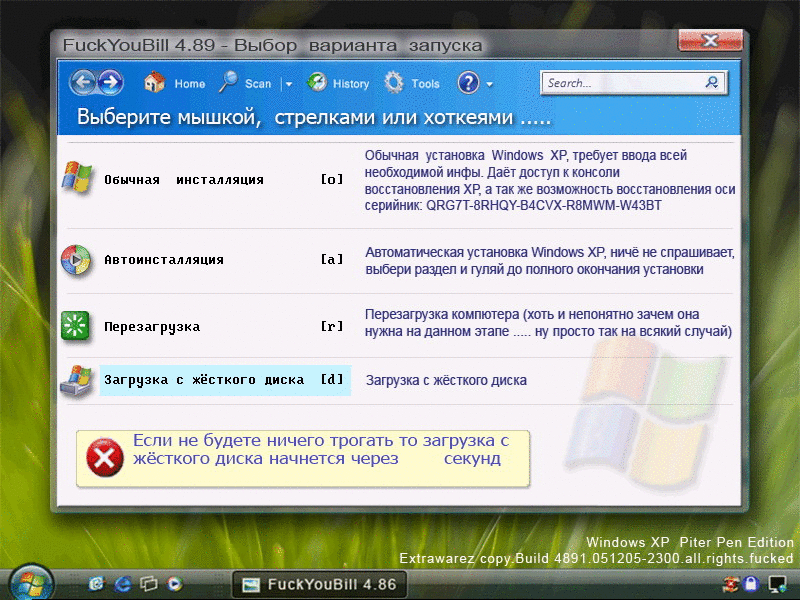
Task: Select highlighted Загрузка с жёсткого диска option
Action: point(225,380)
